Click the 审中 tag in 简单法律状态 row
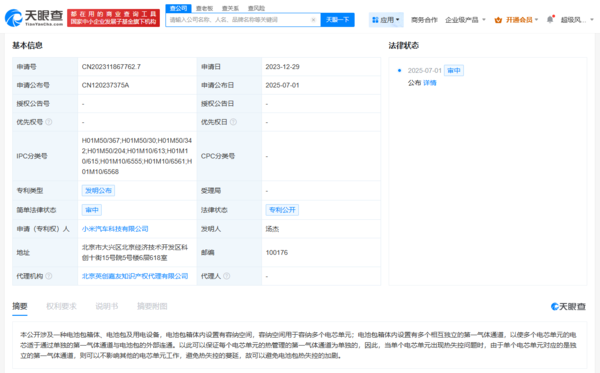This screenshot has height=373, width=600. pos(92,210)
